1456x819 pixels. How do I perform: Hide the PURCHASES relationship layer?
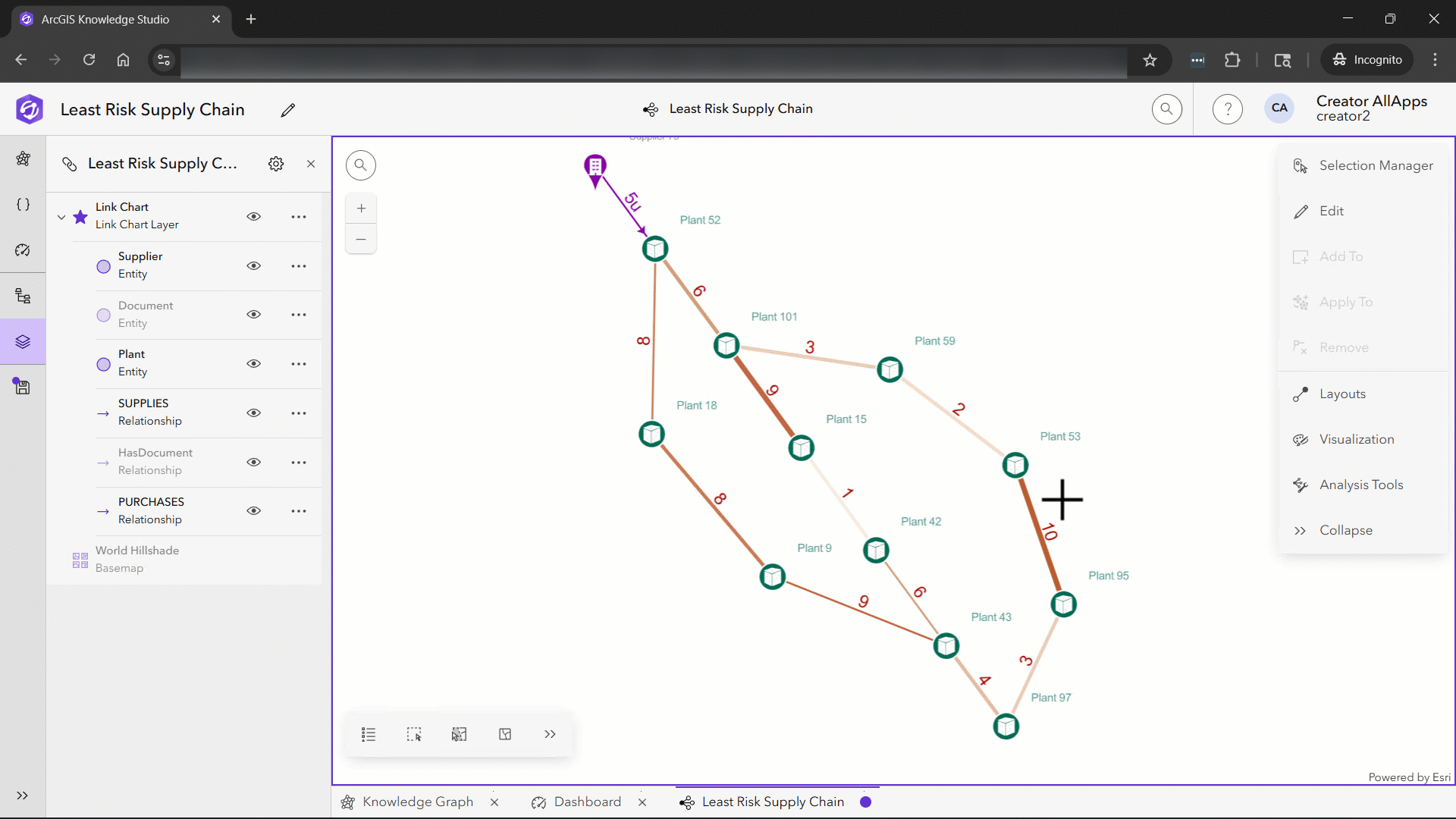coord(254,510)
